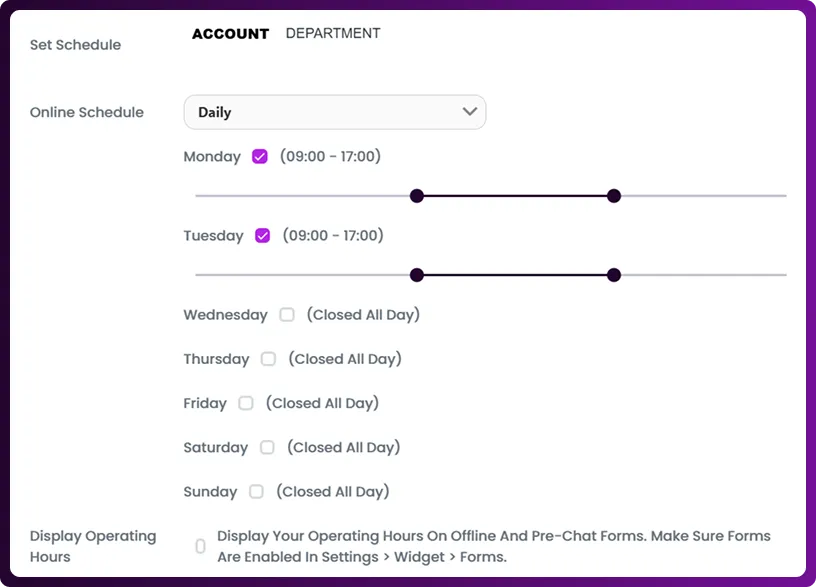Switch to the ACCOUNT tab
816x587 pixels.
[230, 34]
